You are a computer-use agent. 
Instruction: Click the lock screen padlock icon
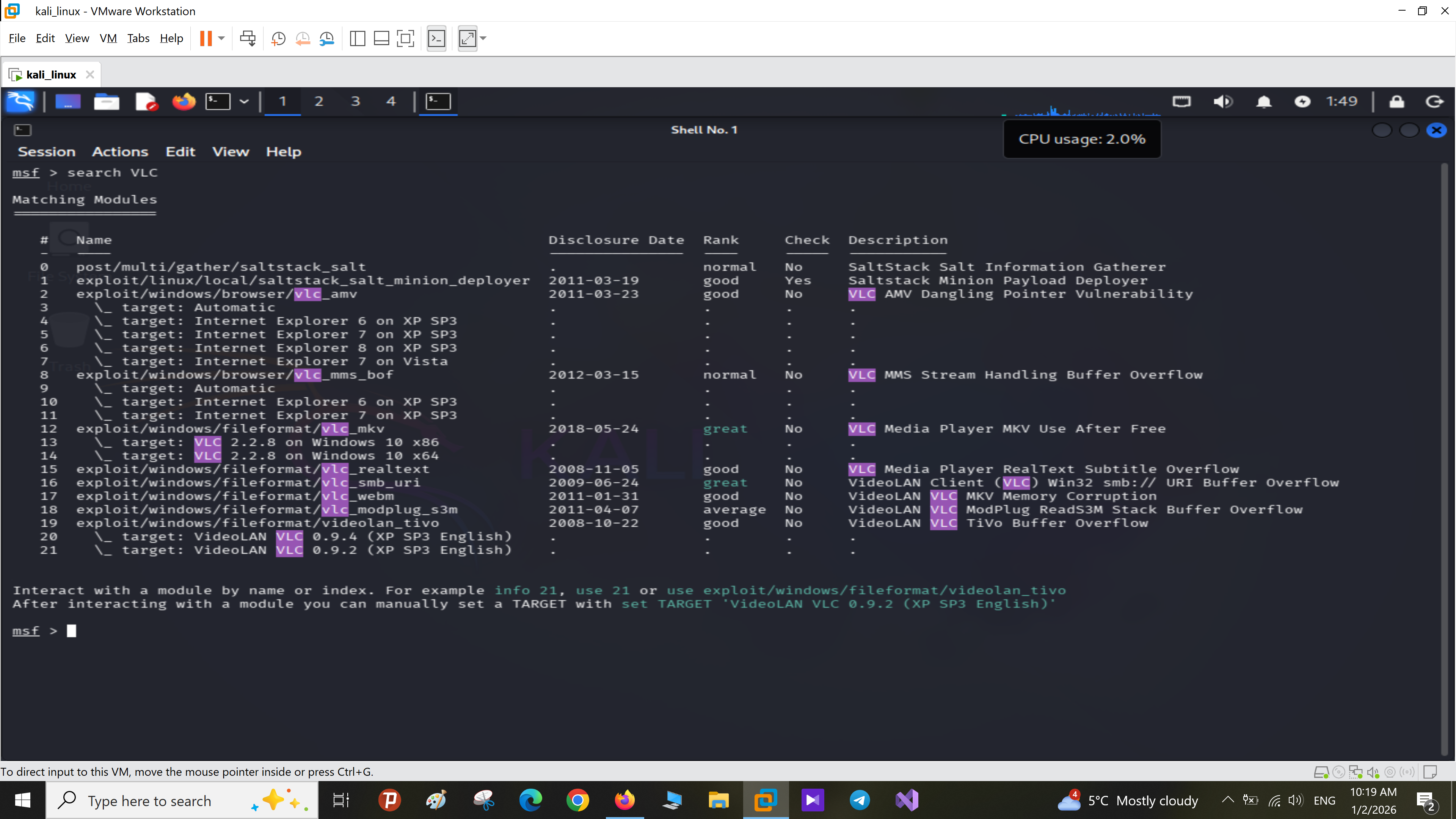coord(1396,101)
